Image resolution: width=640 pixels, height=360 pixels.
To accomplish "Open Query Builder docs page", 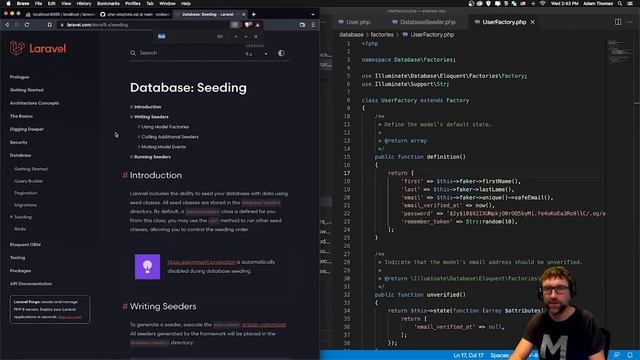I will tap(29, 181).
